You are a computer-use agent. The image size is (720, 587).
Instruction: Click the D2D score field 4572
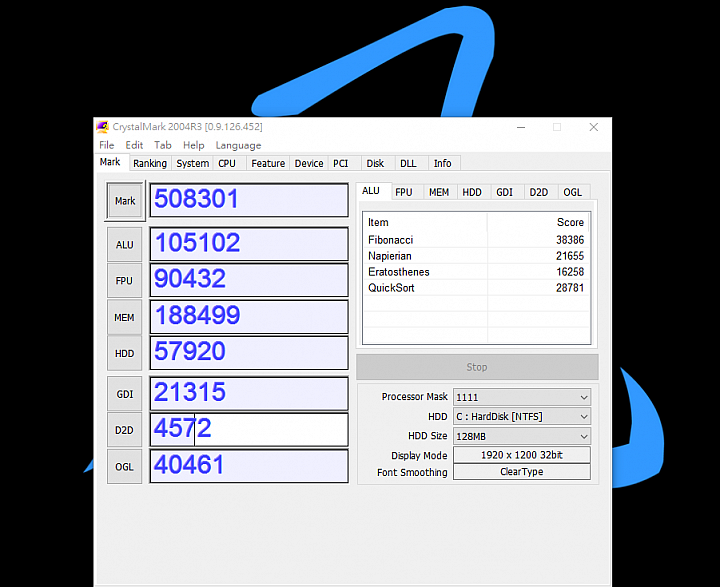[x=249, y=429]
